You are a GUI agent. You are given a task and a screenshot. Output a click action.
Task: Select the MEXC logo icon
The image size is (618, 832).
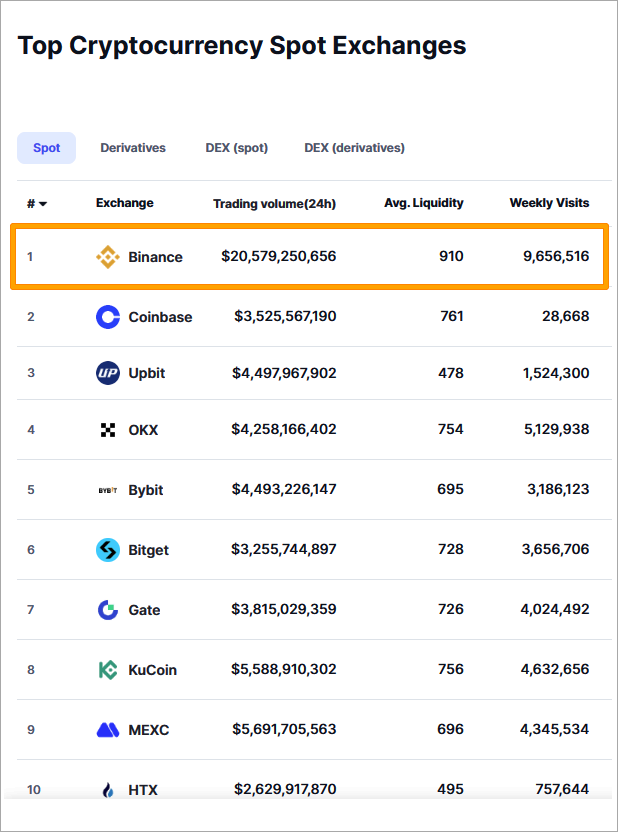pos(108,730)
